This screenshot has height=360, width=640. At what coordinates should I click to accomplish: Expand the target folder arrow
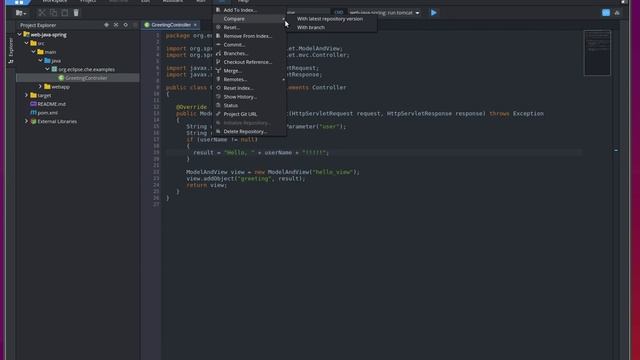(x=27, y=95)
